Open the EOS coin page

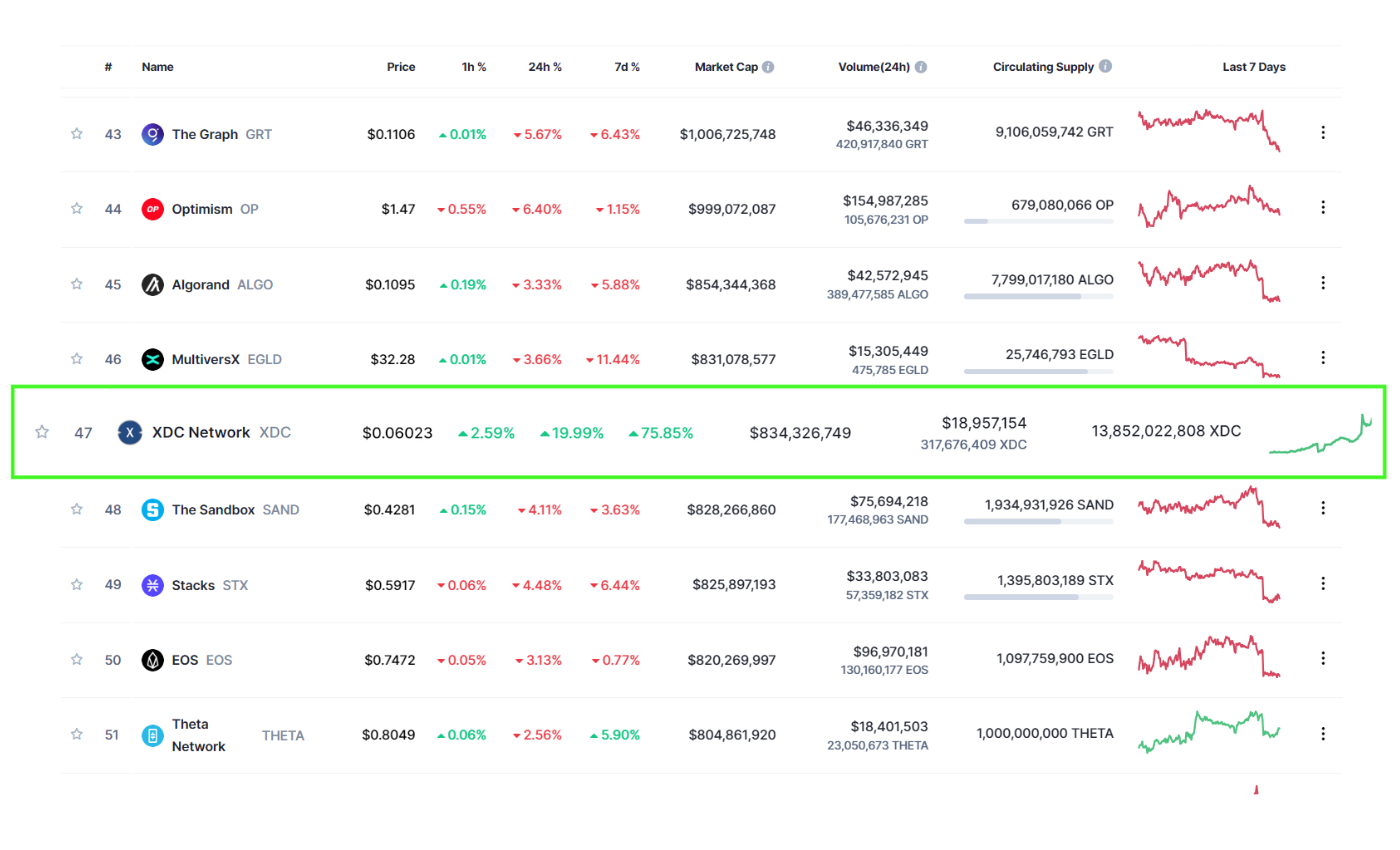(201, 660)
